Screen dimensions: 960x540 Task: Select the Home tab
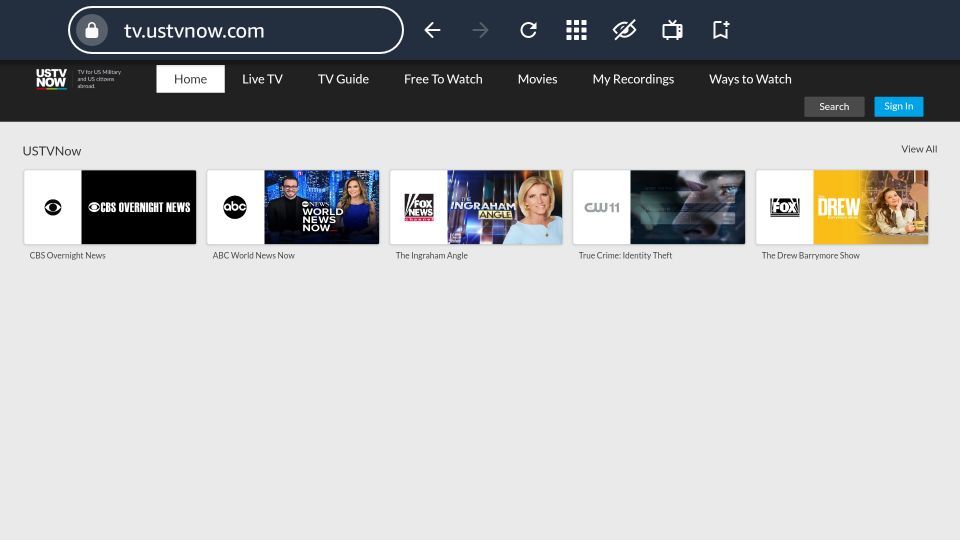[190, 79]
